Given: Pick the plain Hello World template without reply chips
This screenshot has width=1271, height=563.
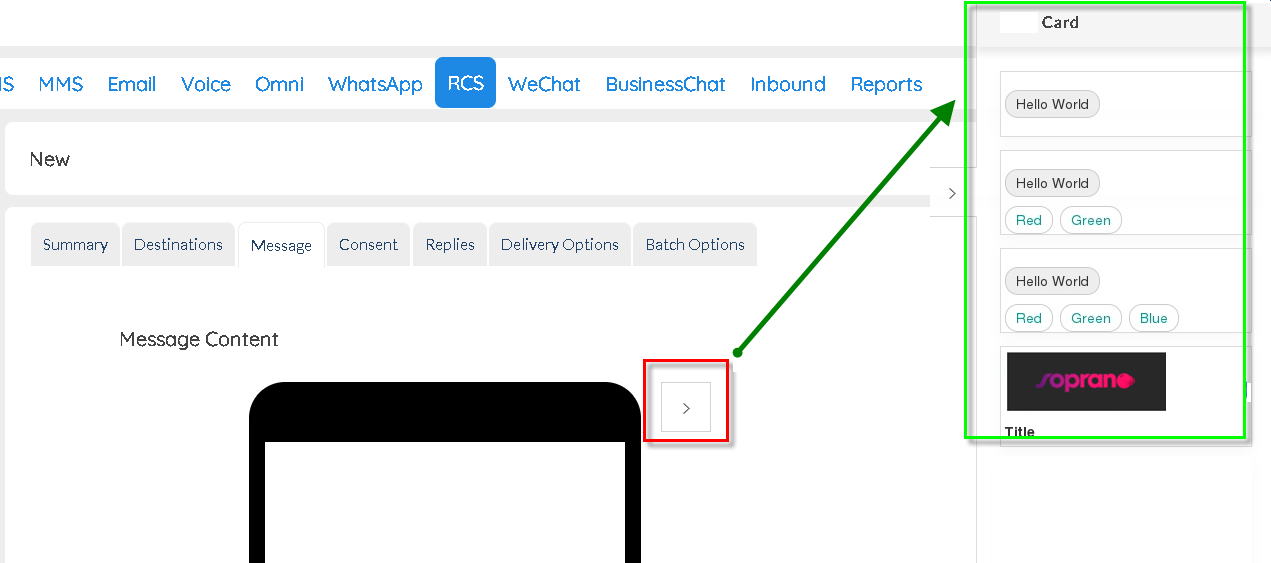Looking at the screenshot, I should 1125,104.
